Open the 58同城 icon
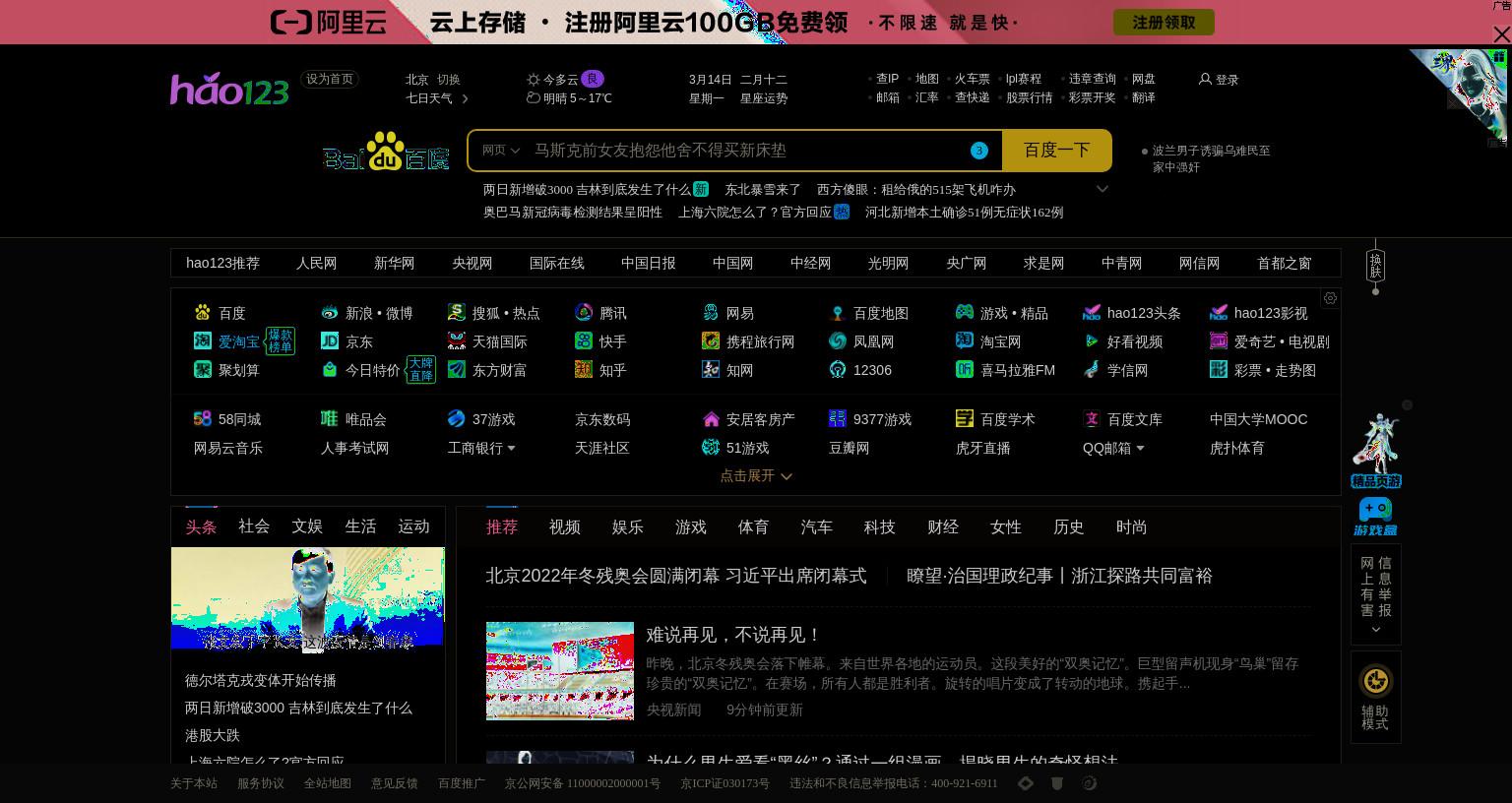1512x803 pixels. [x=203, y=419]
